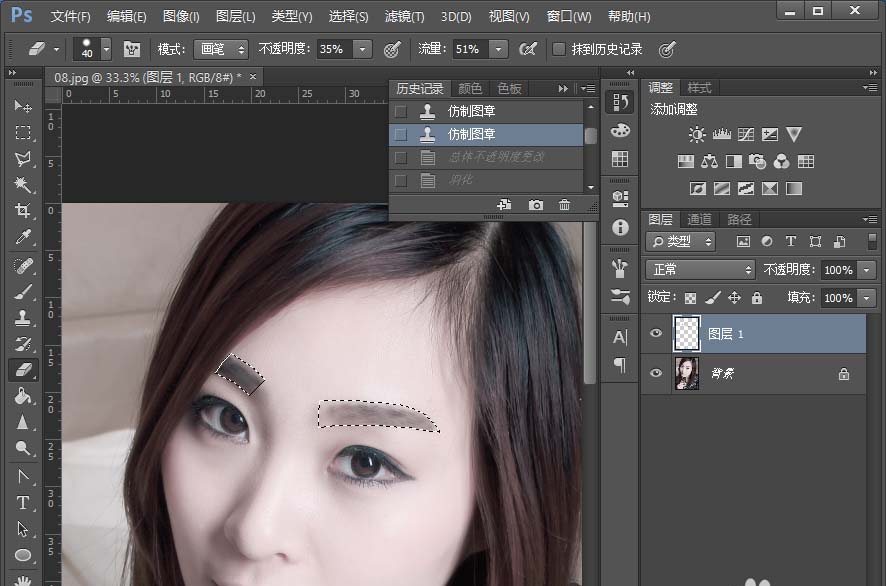This screenshot has width=886, height=586.
Task: Open the brush 模式 dropdown
Action: coord(221,48)
